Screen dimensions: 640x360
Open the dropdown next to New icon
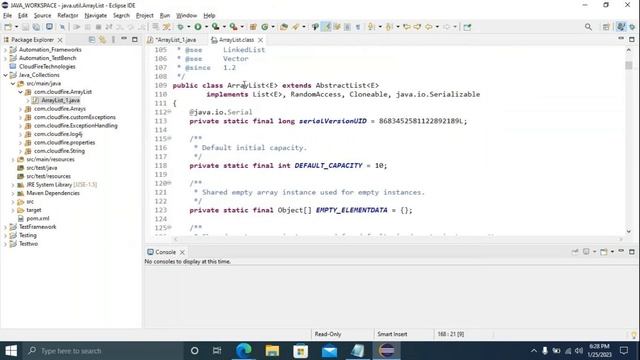point(16,27)
